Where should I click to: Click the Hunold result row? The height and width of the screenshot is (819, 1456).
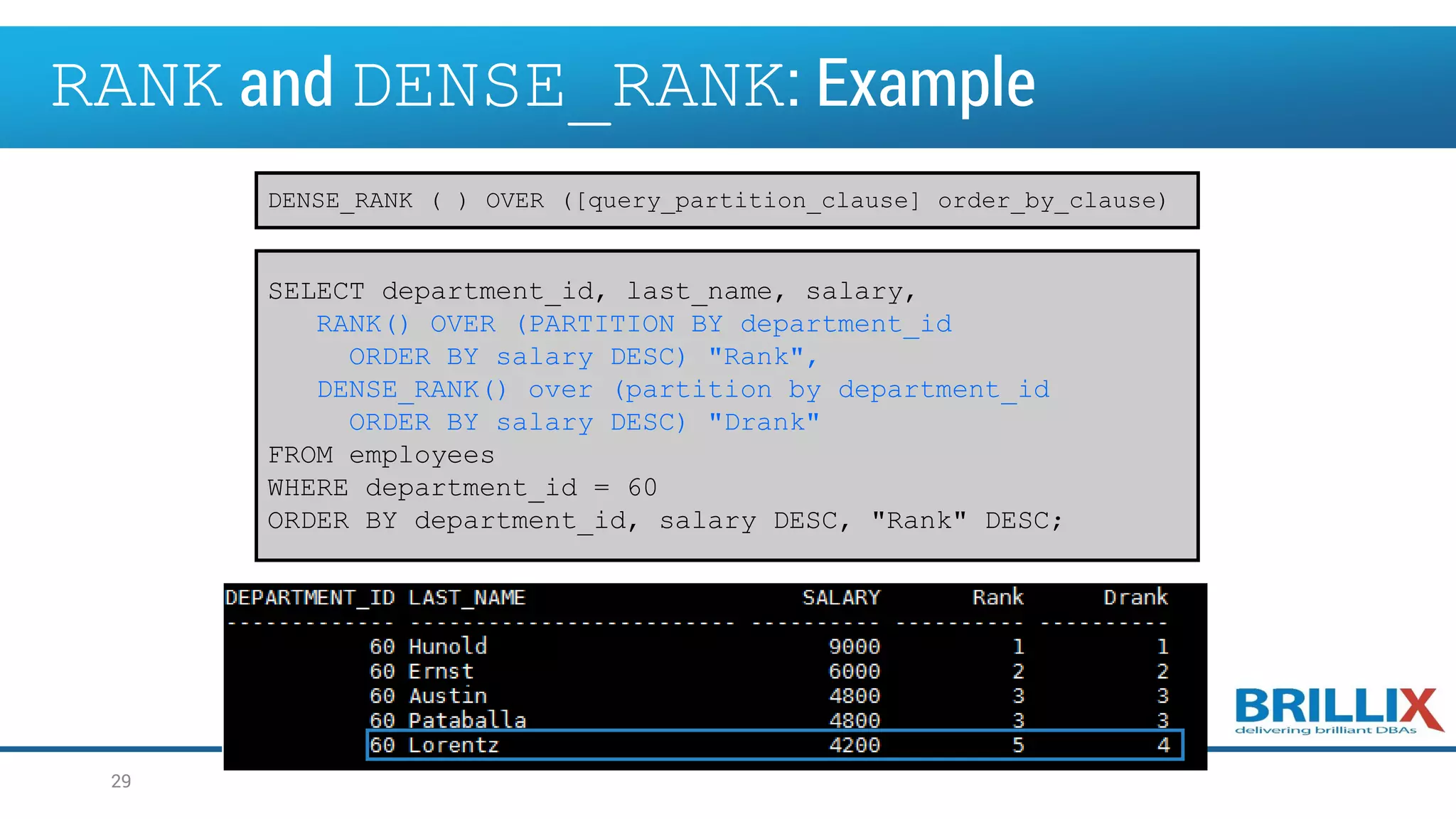448,646
